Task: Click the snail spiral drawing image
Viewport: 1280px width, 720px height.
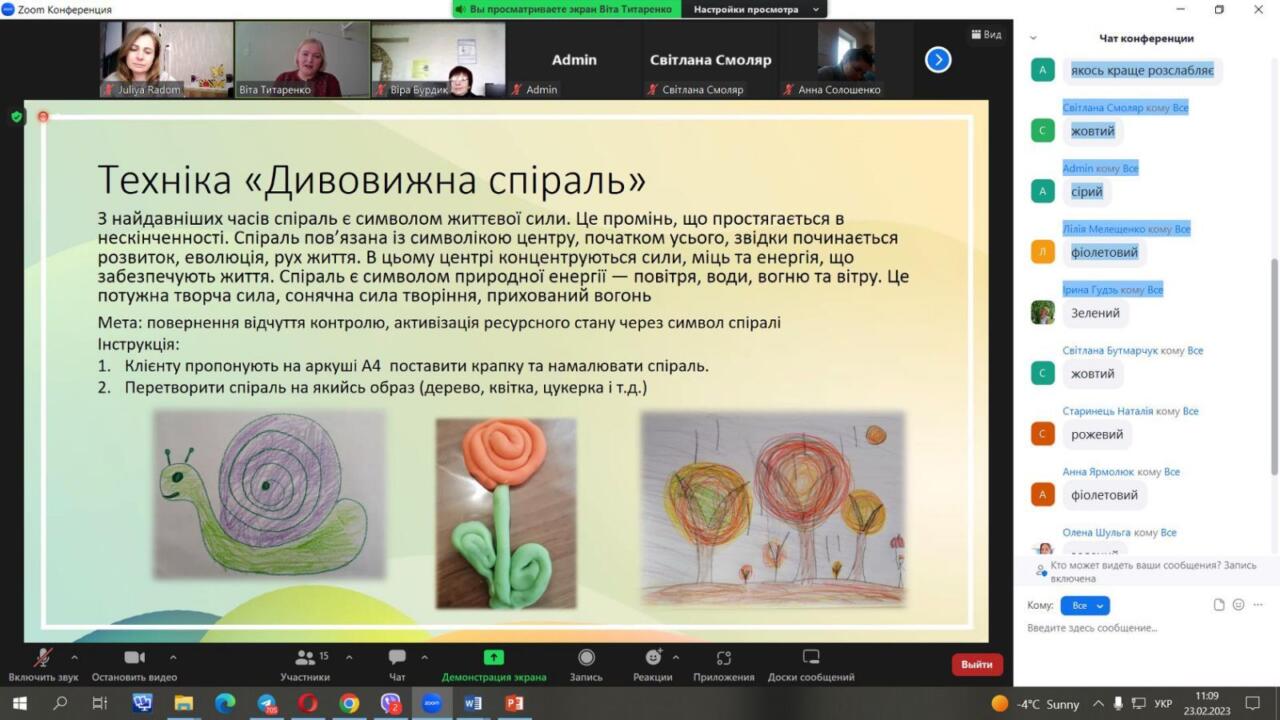Action: tap(269, 496)
